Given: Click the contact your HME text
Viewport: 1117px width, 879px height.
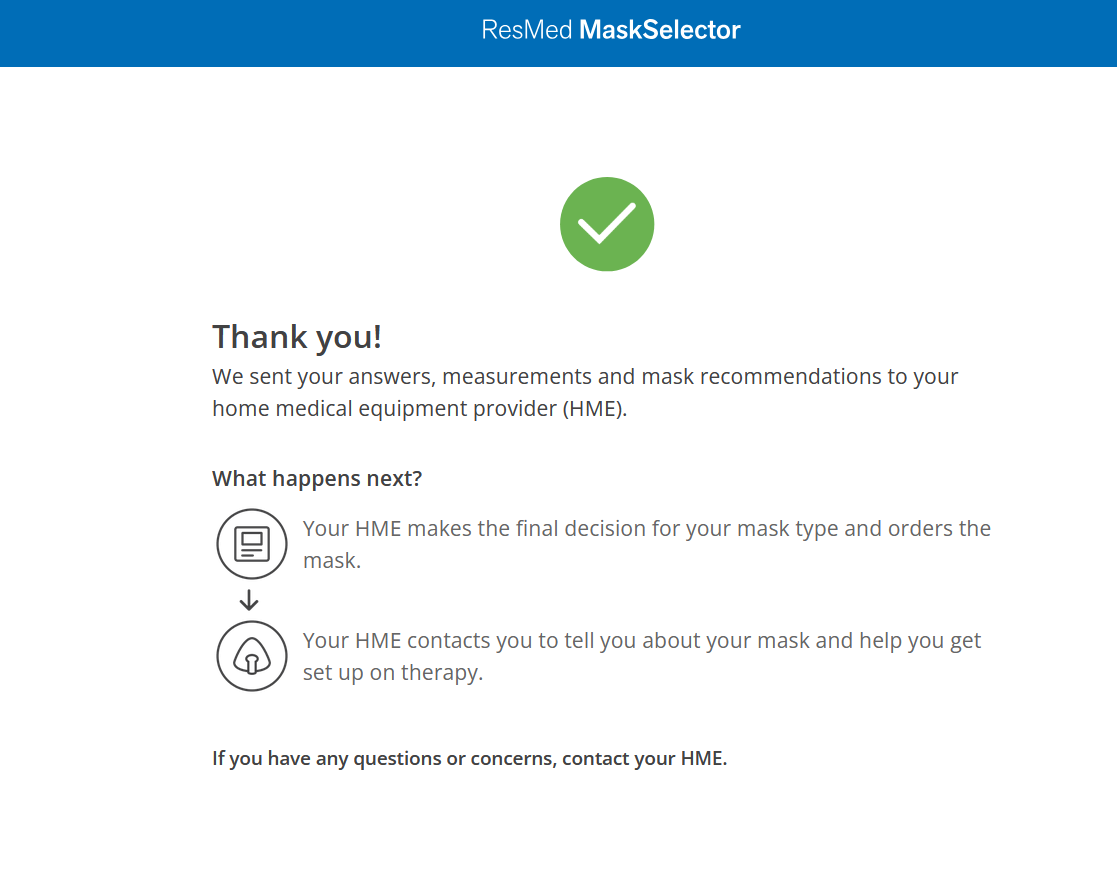Looking at the screenshot, I should [x=469, y=758].
